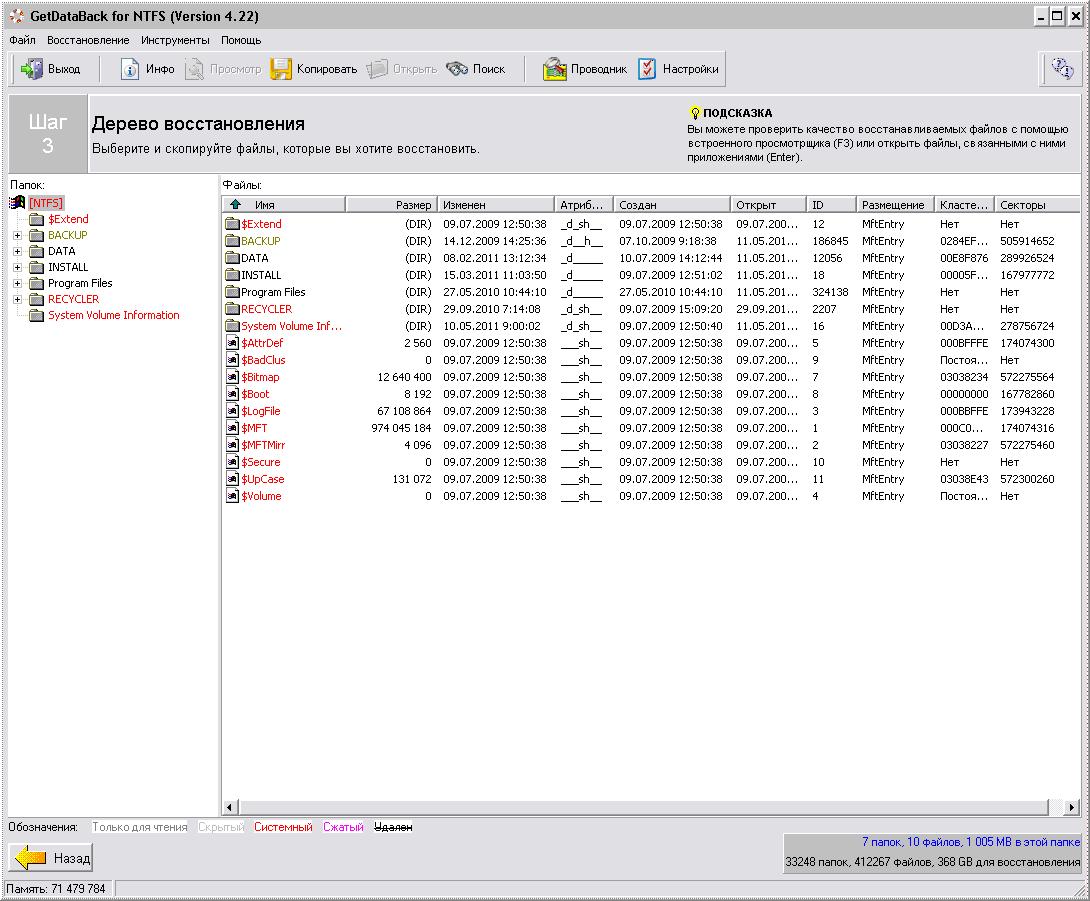Select the $BadClus file icon in list
This screenshot has width=1090, height=901.
(233, 360)
